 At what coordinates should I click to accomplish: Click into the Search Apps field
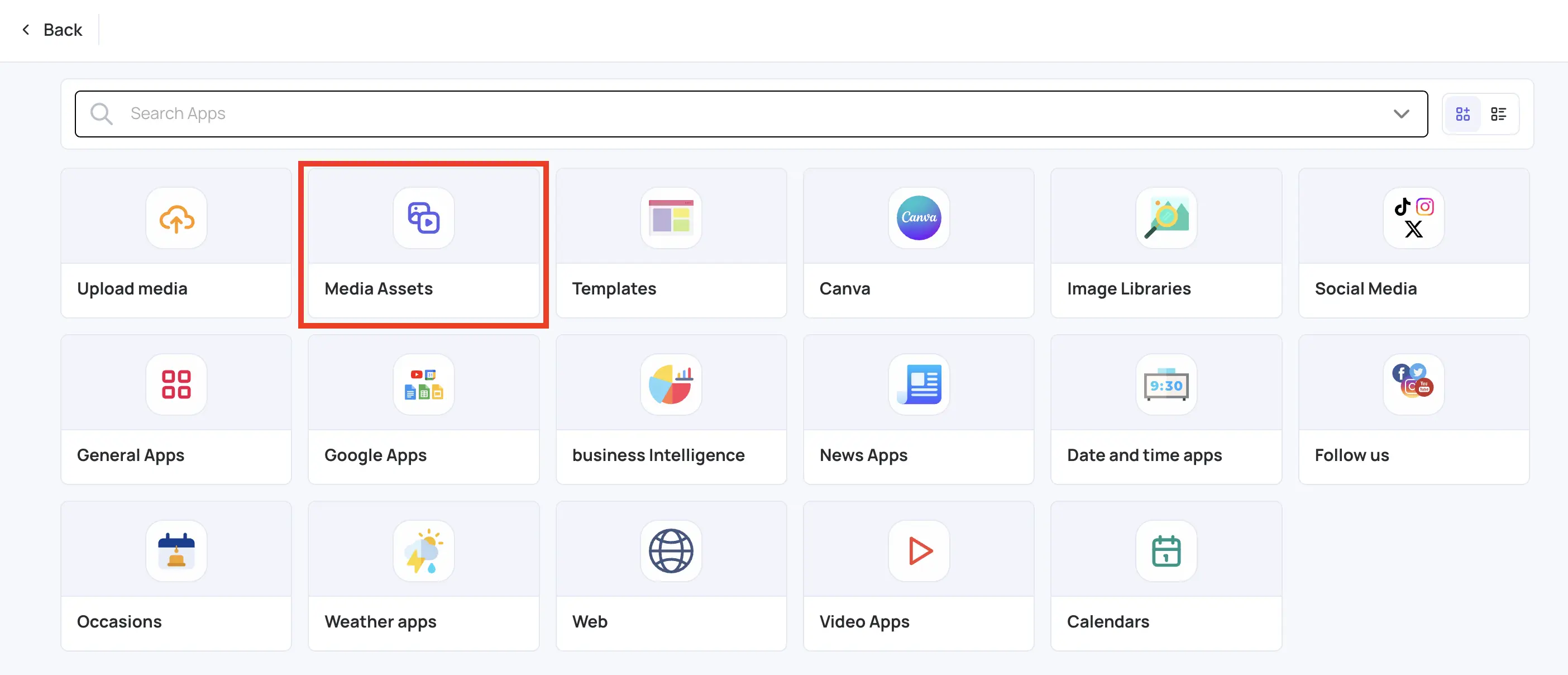click(751, 114)
